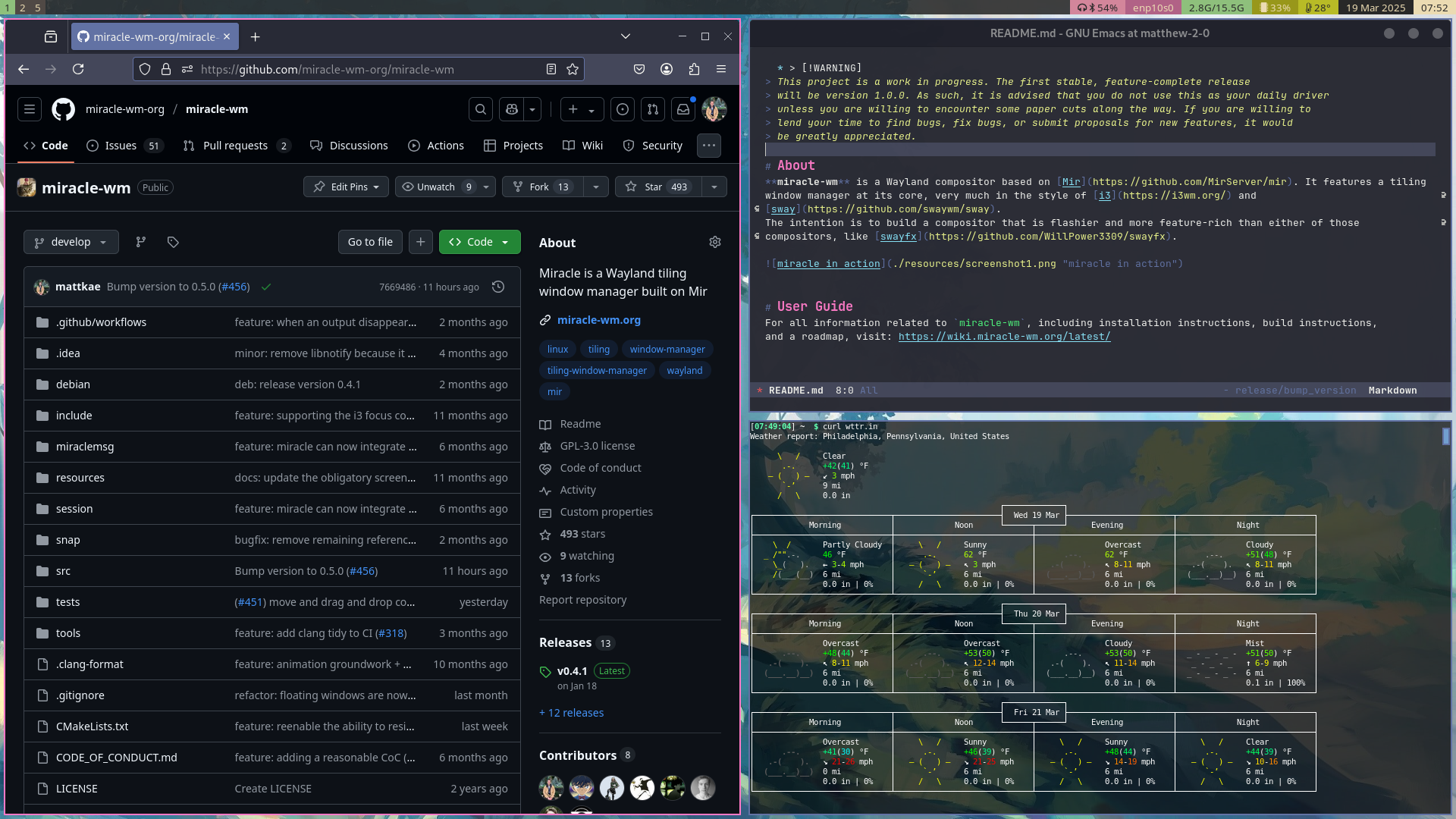Screen dimensions: 1456x819
Task: Open the src folder
Action: [x=63, y=571]
